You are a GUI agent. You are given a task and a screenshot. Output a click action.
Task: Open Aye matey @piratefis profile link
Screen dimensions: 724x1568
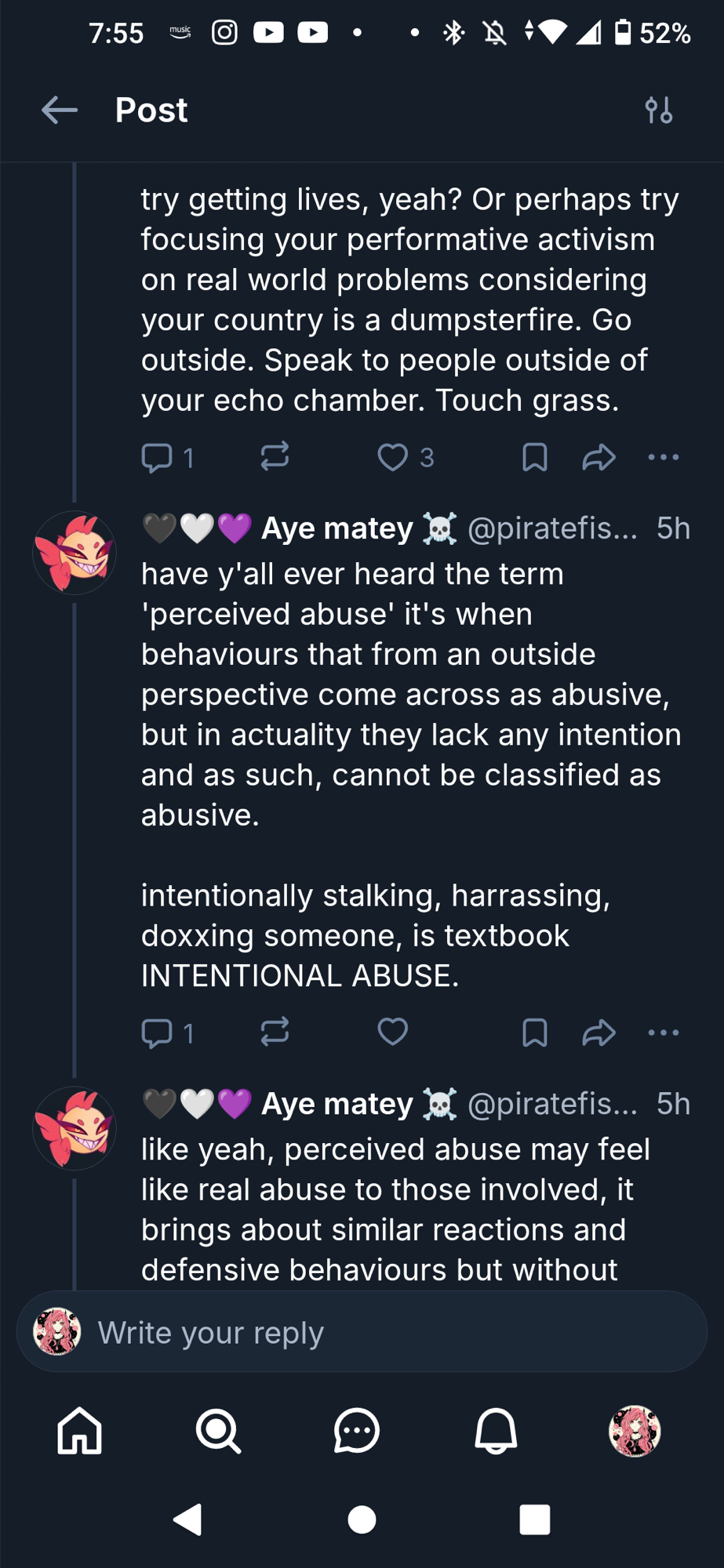[337, 529]
